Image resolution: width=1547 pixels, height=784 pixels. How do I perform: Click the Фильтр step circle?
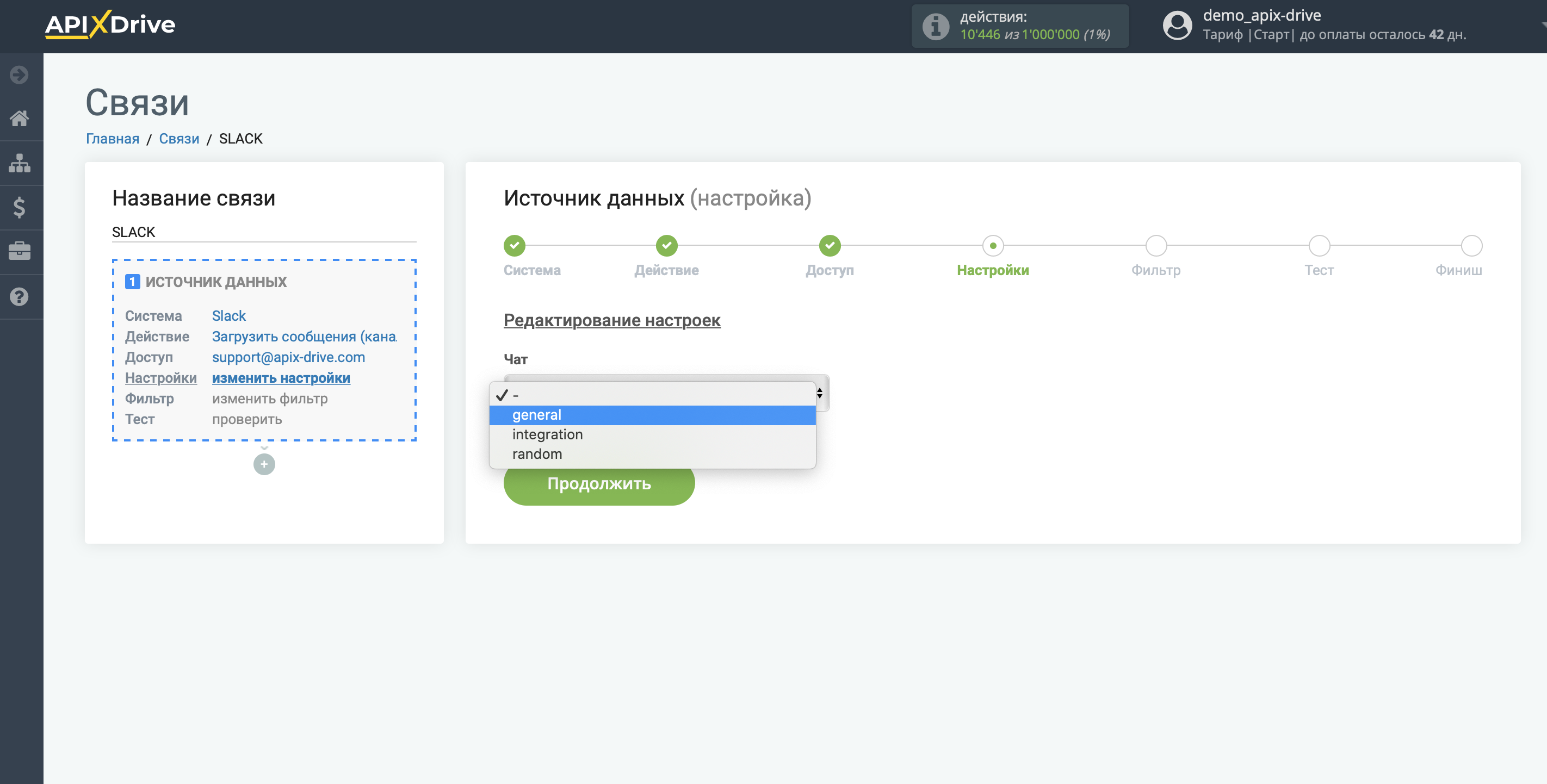1156,246
